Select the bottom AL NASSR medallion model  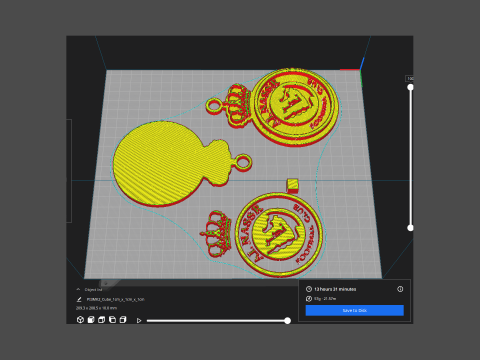point(278,235)
